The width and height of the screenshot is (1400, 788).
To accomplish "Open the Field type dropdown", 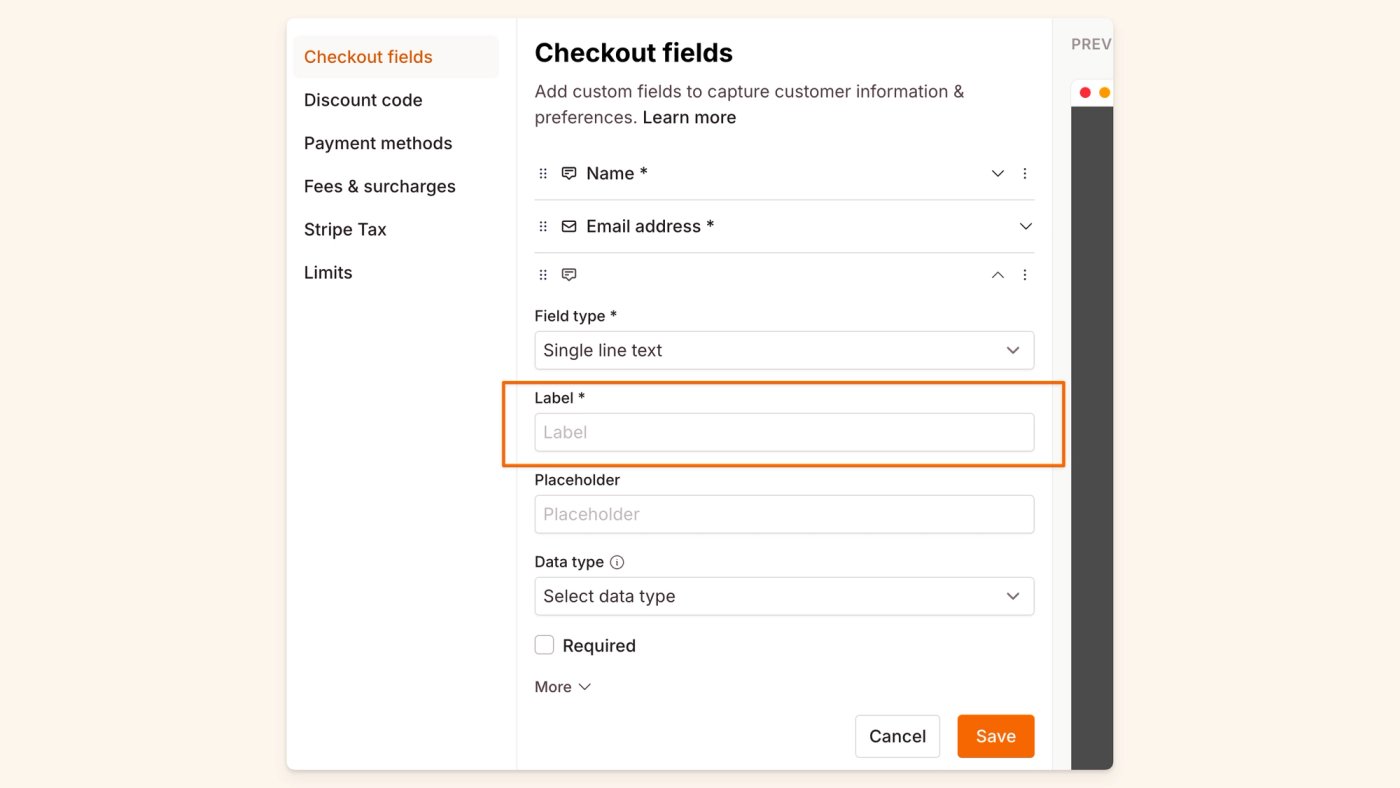I will [784, 351].
